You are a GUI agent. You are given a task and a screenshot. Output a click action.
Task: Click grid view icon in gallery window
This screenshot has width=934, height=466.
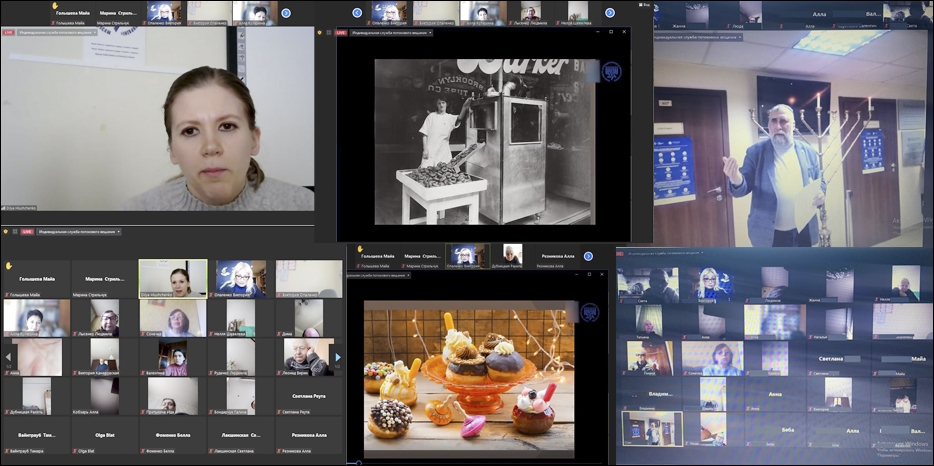[x=15, y=231]
